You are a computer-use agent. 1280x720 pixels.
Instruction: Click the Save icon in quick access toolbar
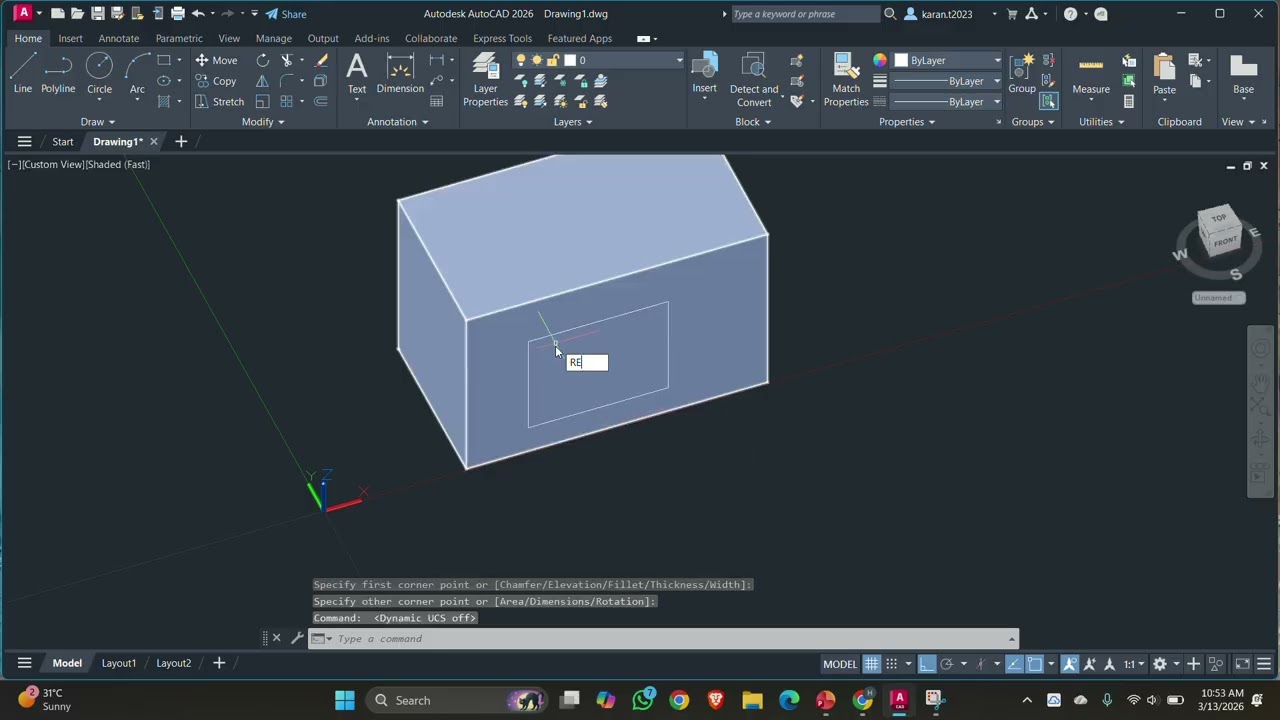[97, 14]
